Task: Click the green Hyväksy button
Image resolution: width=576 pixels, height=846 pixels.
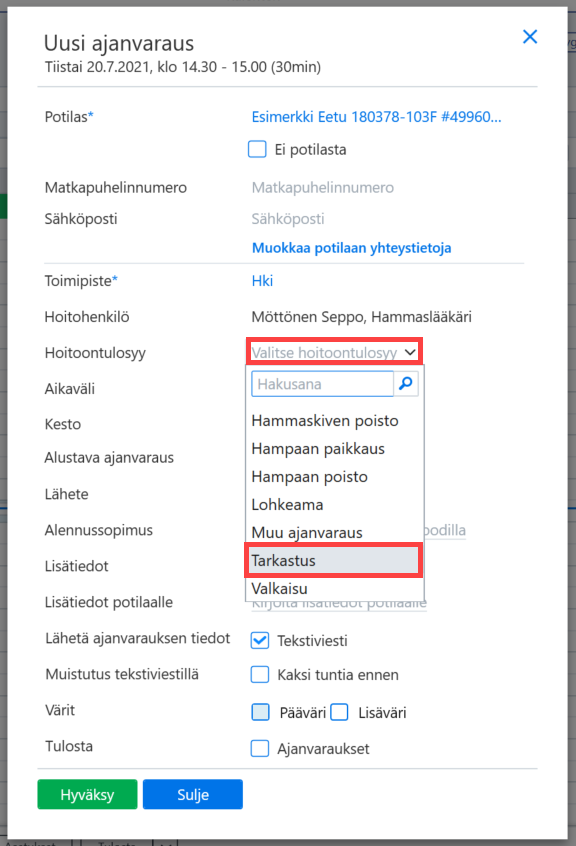Action: [x=87, y=794]
